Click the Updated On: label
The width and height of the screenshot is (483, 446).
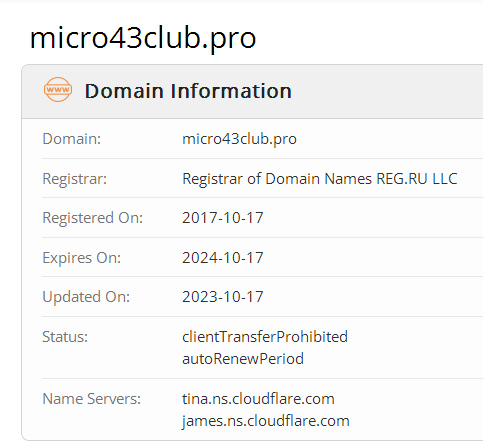[86, 297]
